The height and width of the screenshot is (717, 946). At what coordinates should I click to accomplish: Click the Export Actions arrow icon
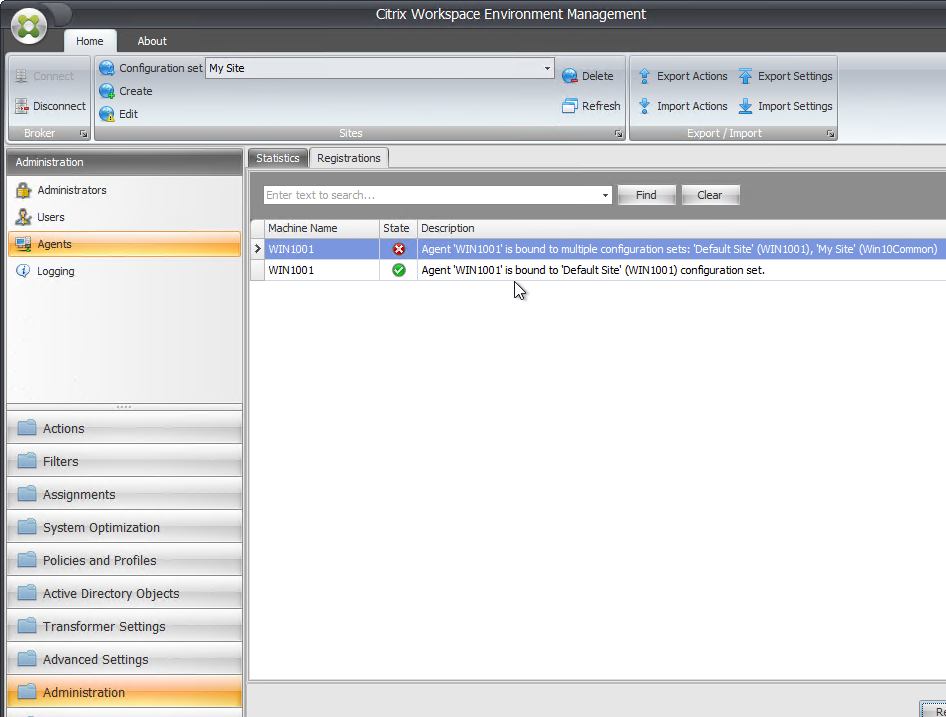(x=644, y=76)
